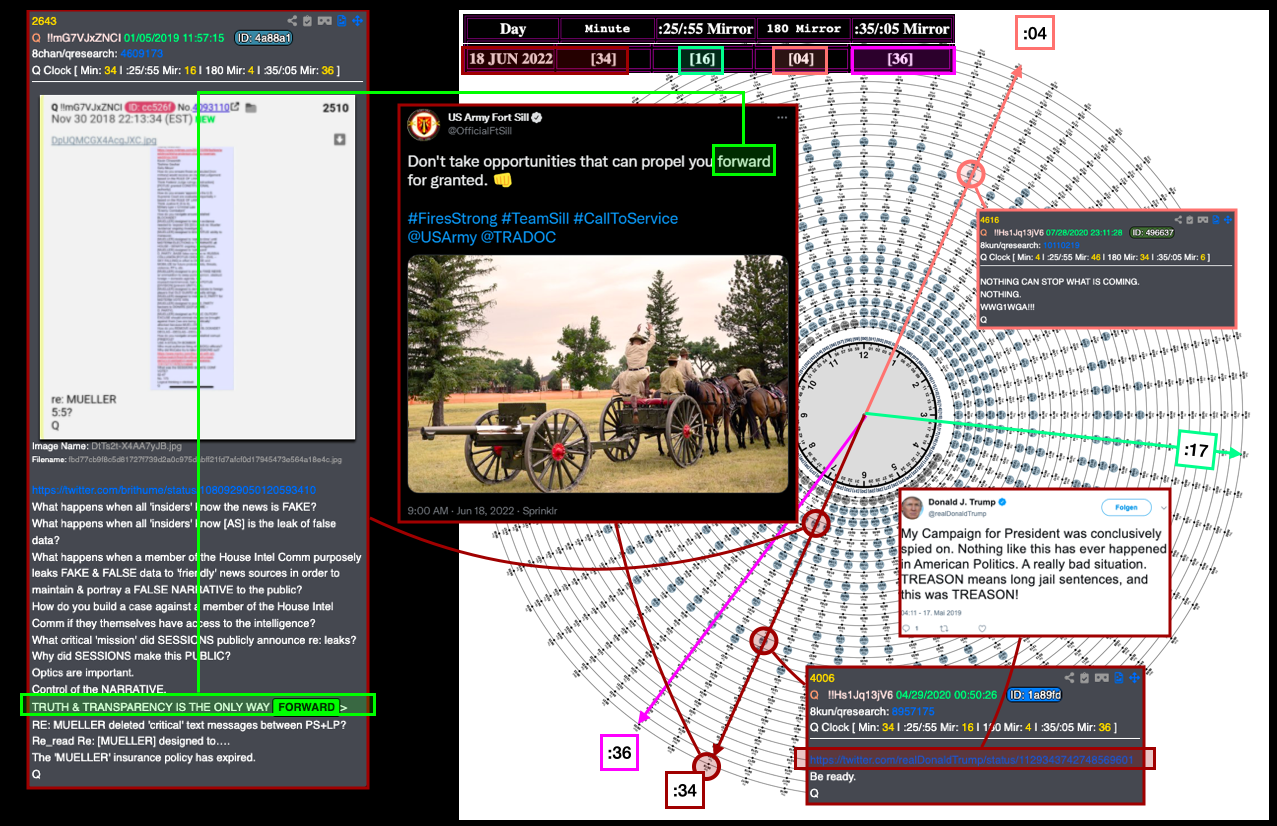Click the ':35/:05 Mirror' header cell
The height and width of the screenshot is (826, 1277).
pyautogui.click(x=903, y=29)
